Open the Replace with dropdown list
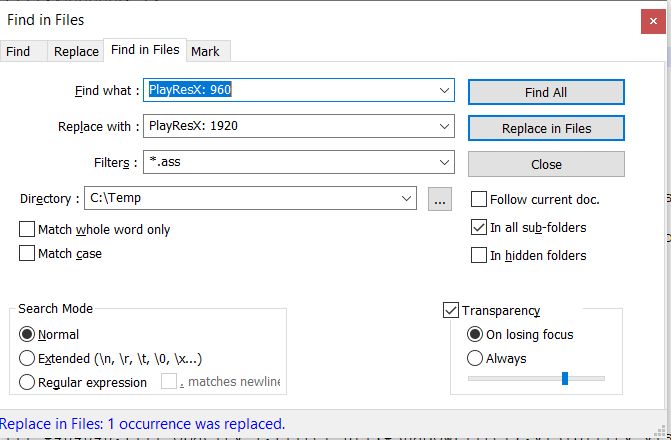This screenshot has height=440, width=671. [x=445, y=127]
